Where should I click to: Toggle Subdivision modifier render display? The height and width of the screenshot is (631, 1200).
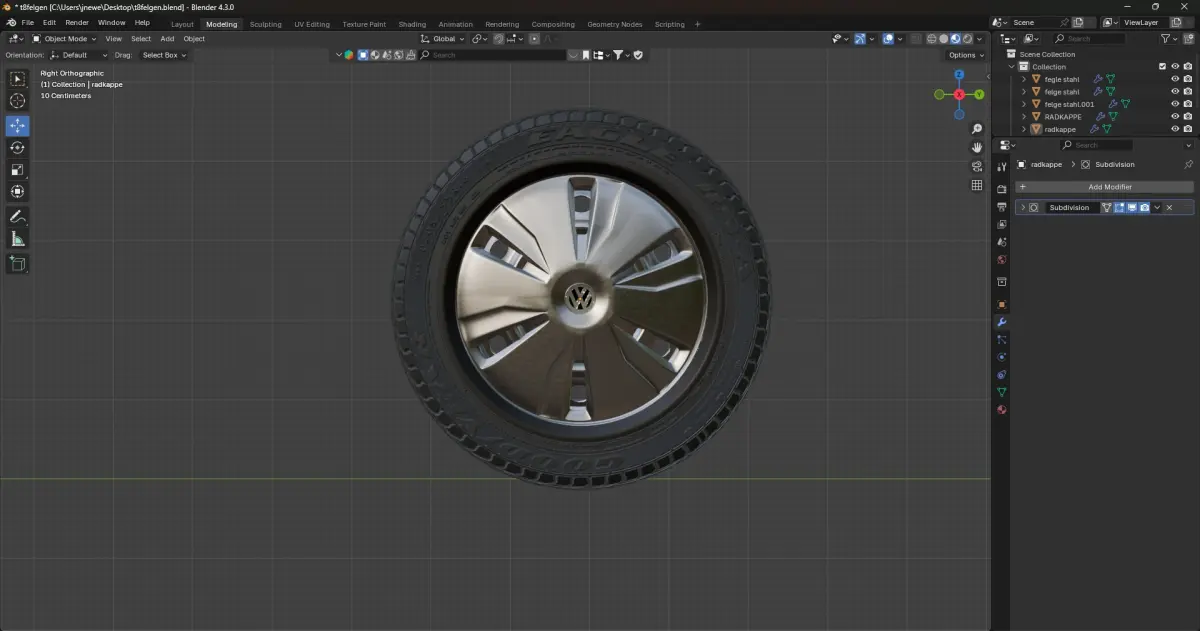point(1144,208)
